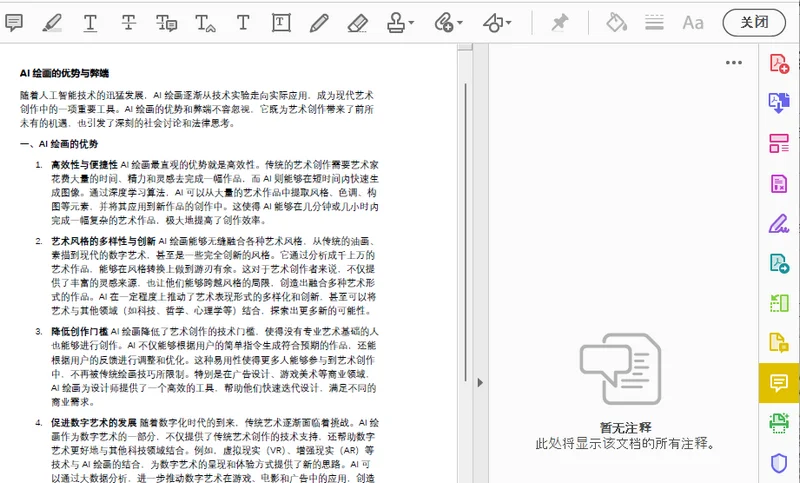Open the pink Edit PDF layout tool
Screen dimensions: 800x483
pyautogui.click(x=779, y=143)
